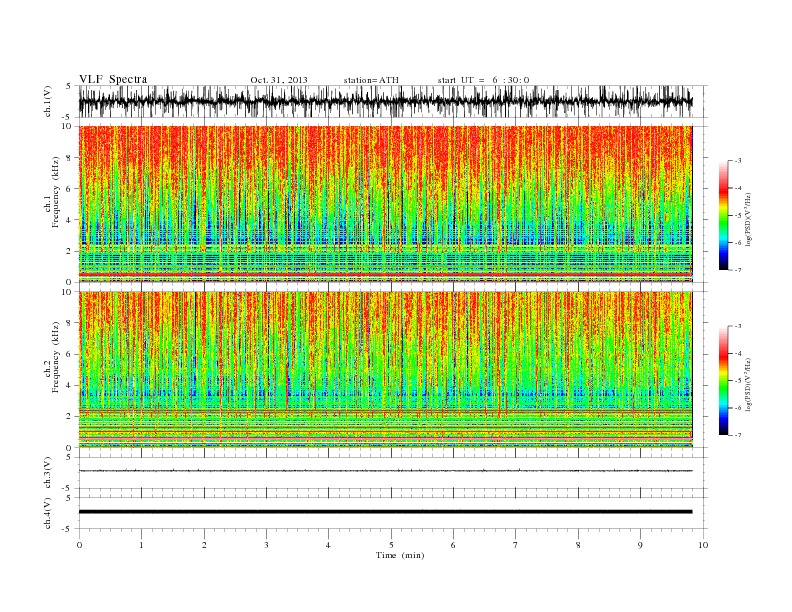Click the ch.1 frequency axis tick "10"

tap(67, 126)
